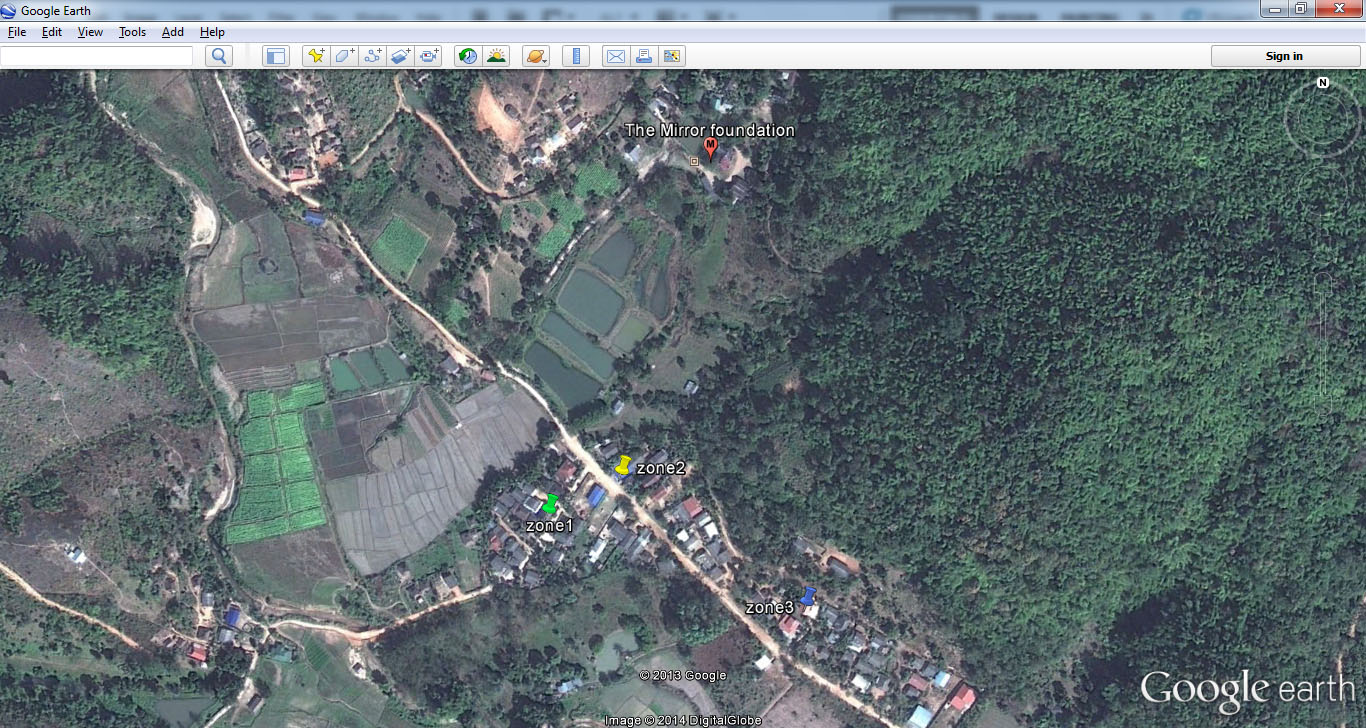Click the Add Image Overlay icon
This screenshot has height=728, width=1366.
[x=401, y=56]
